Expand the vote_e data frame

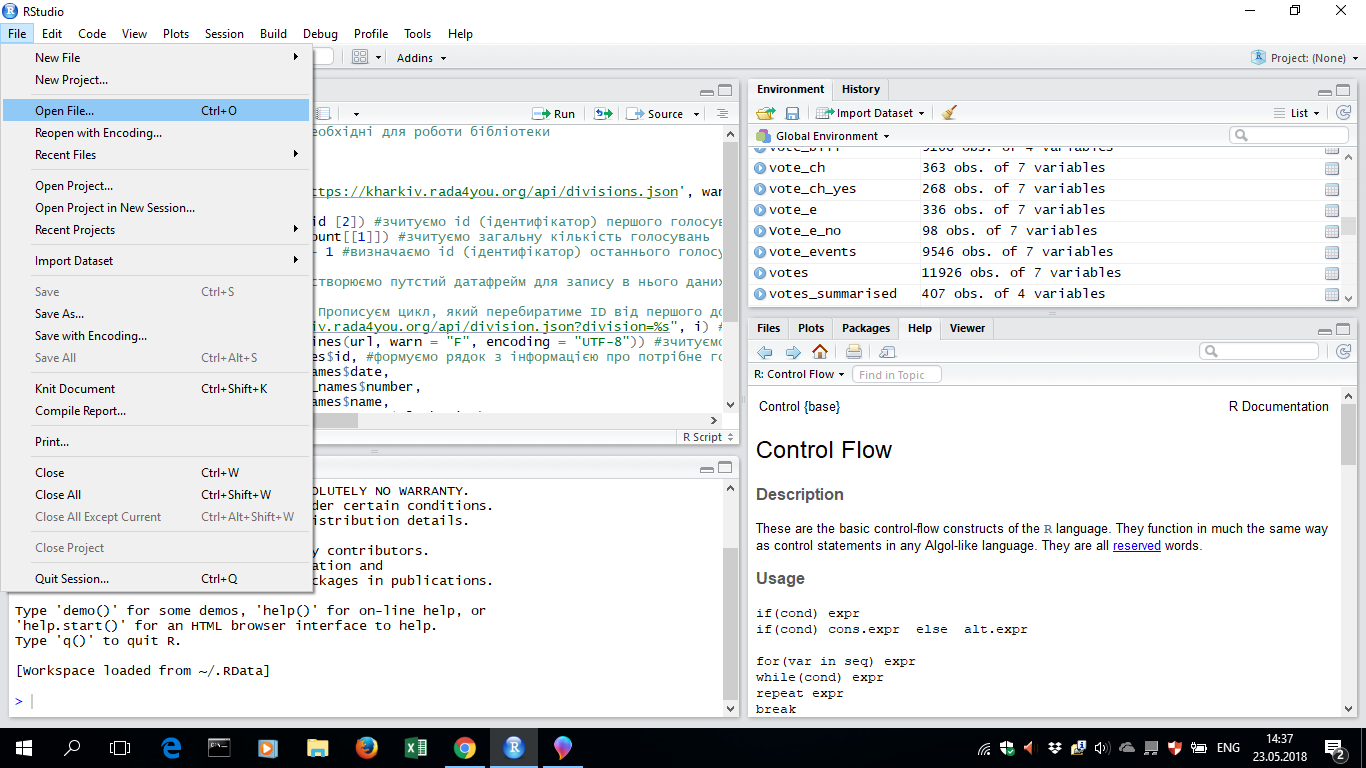pos(760,210)
